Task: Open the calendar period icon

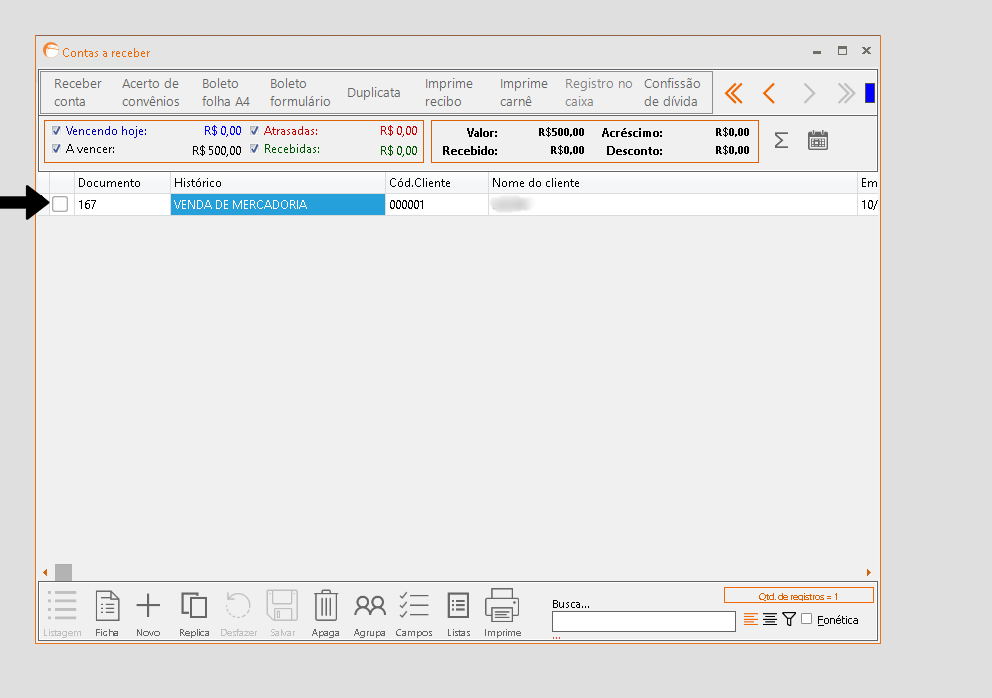Action: click(x=818, y=140)
